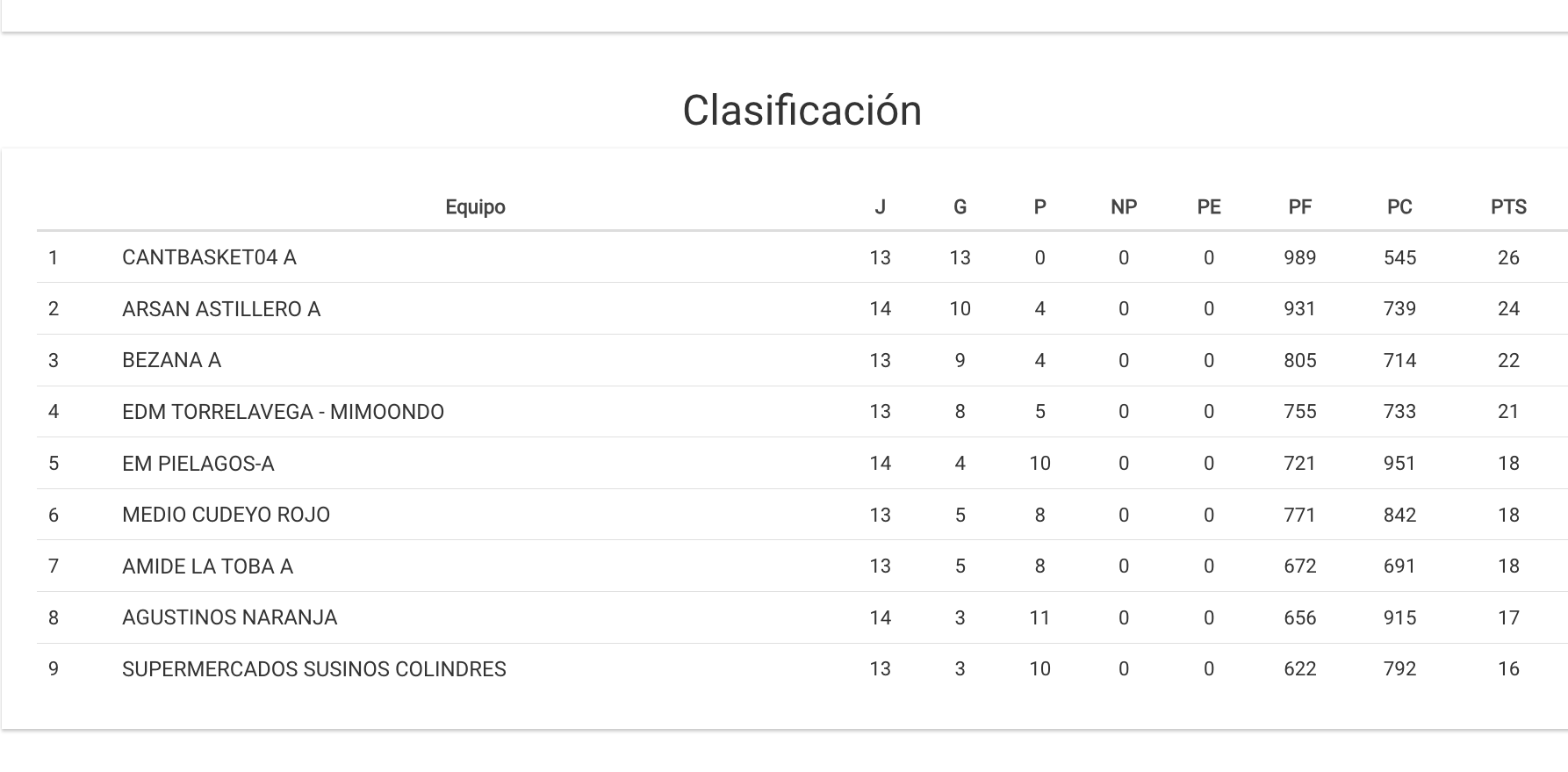1568x772 pixels.
Task: Click CANTBASKET04 A's 26 points value
Action: [x=1508, y=257]
